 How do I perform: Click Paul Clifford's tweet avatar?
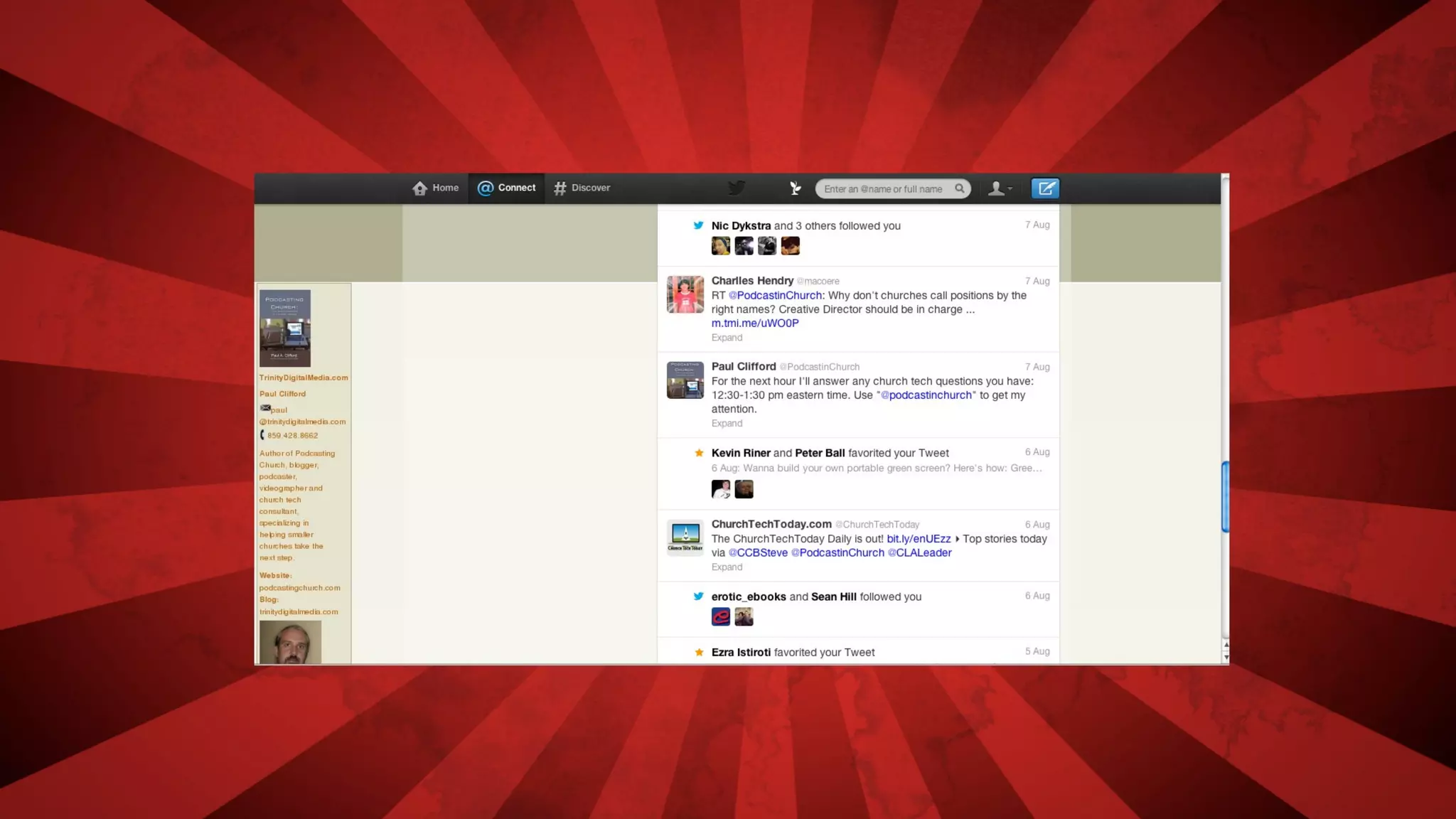pyautogui.click(x=685, y=380)
